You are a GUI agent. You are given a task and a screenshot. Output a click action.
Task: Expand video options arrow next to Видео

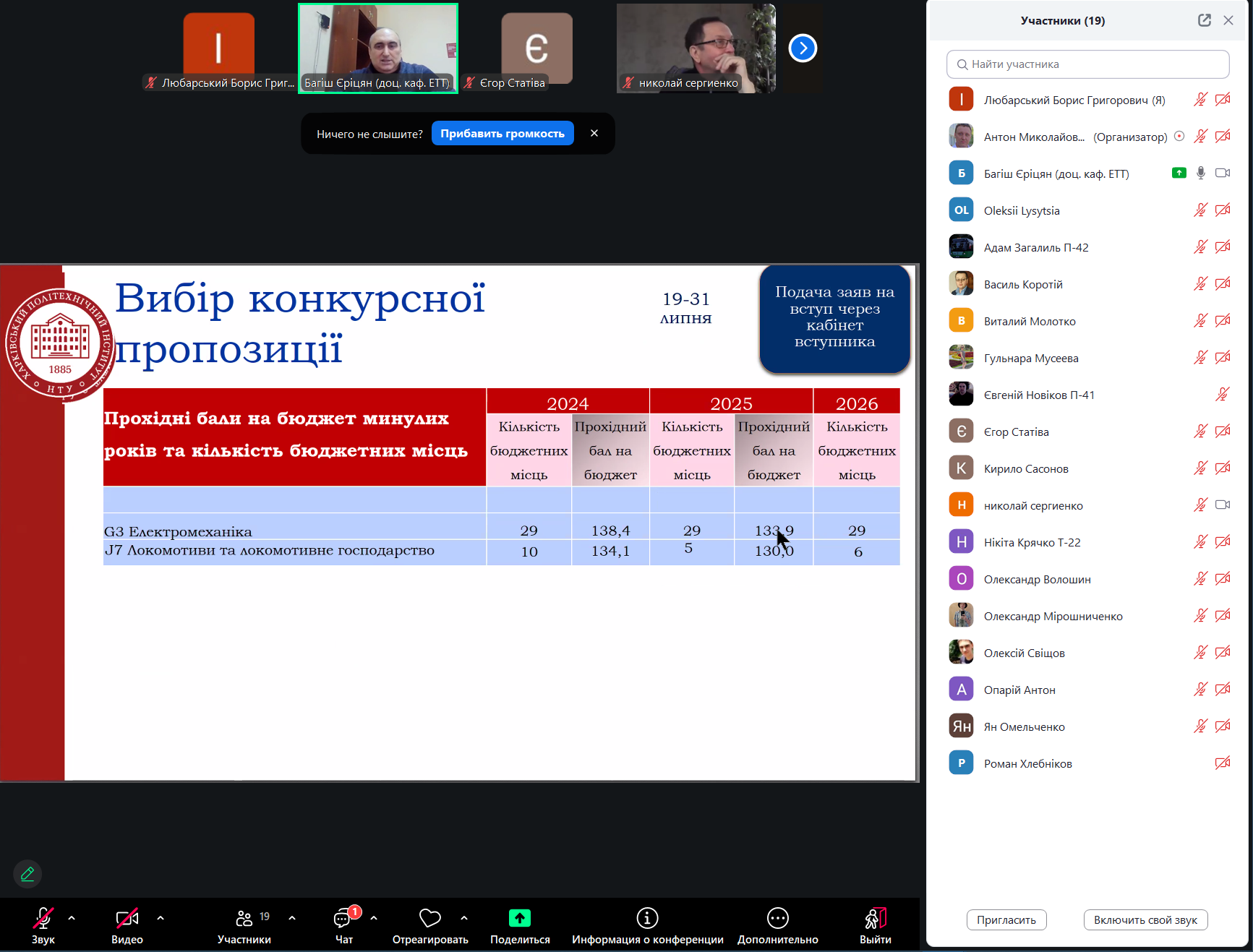(161, 918)
